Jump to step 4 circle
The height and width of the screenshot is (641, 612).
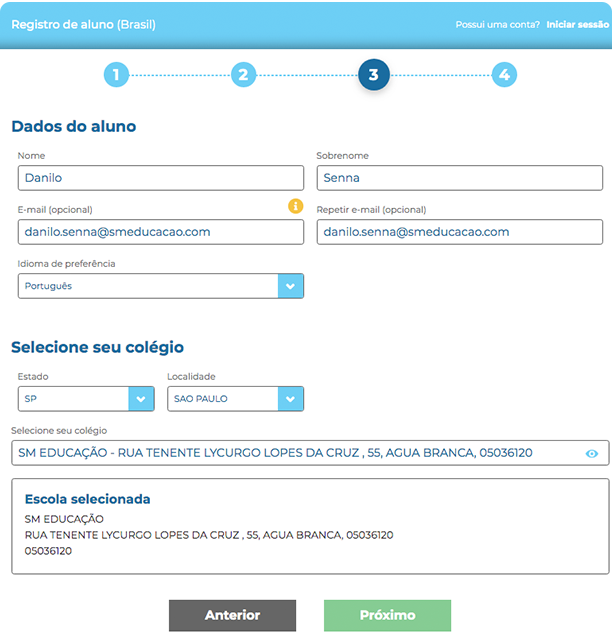click(x=504, y=75)
